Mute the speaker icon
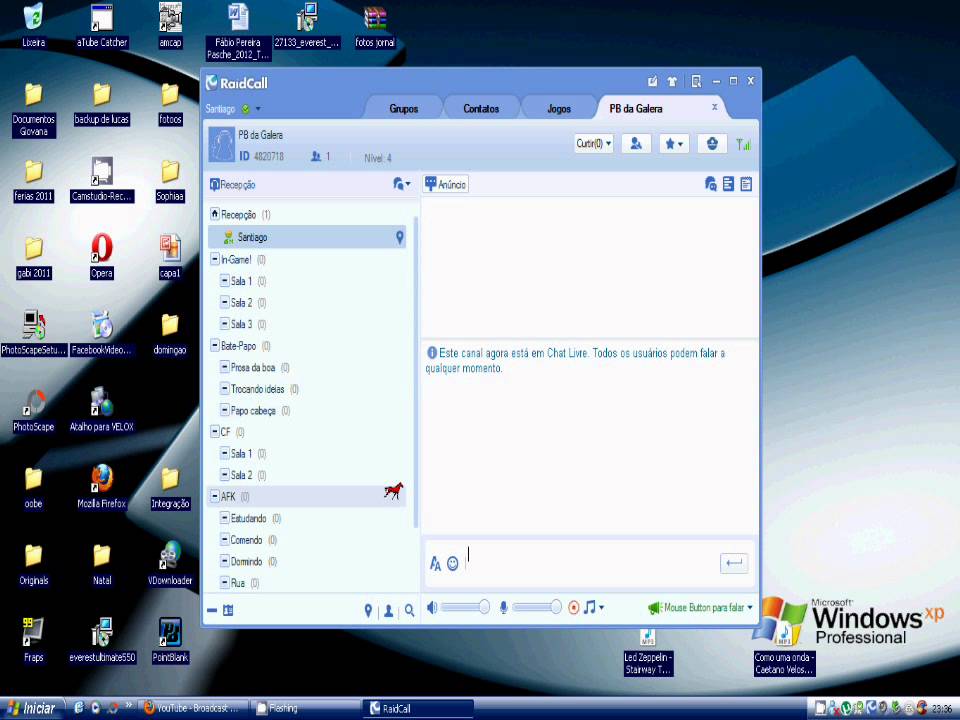 (x=432, y=607)
